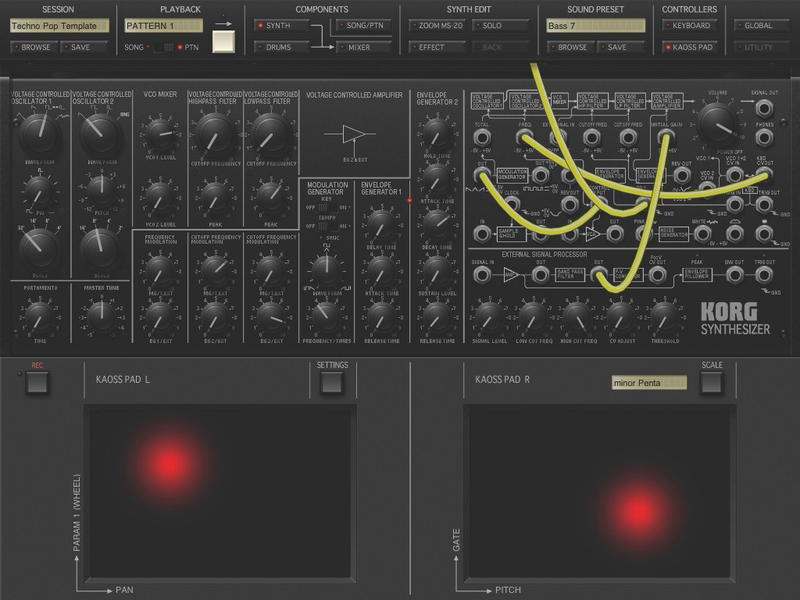
Task: Click the Modulation Generator triangle OUT jack
Action: (x=482, y=175)
